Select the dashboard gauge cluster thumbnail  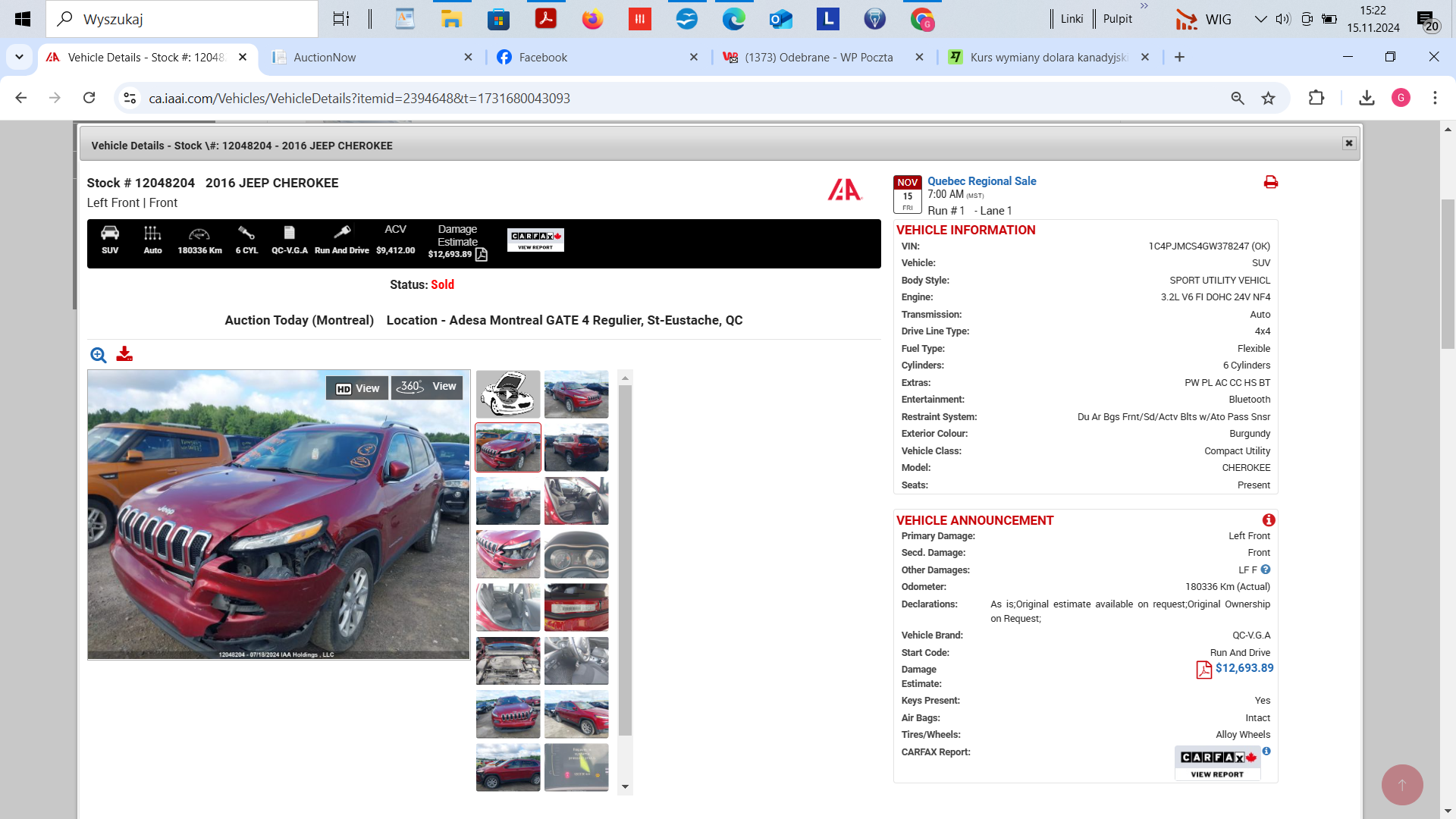576,554
